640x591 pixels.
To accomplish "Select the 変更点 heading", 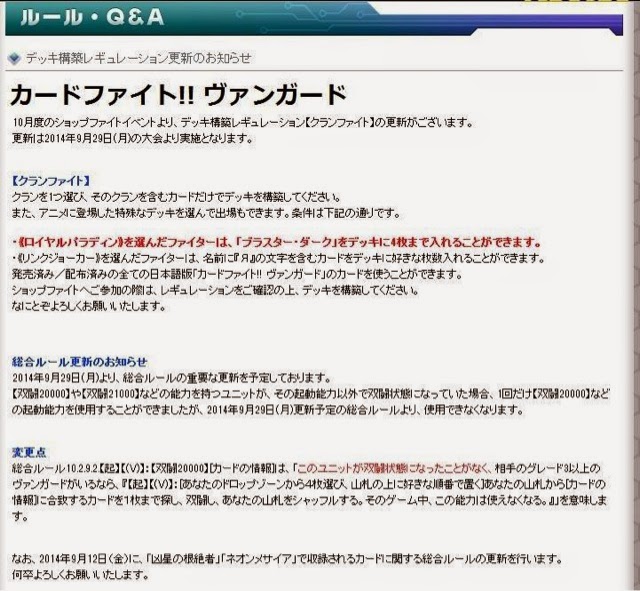I will (x=29, y=452).
